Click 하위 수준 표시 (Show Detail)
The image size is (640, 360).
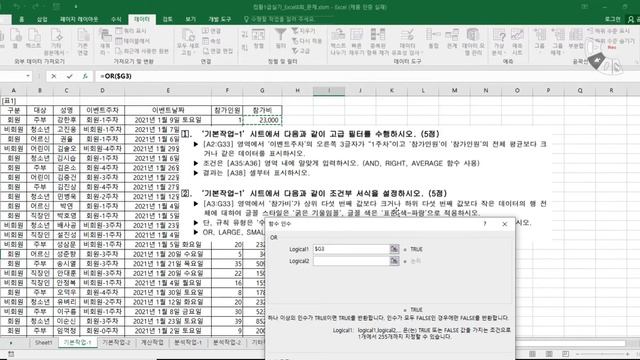[x=608, y=31]
